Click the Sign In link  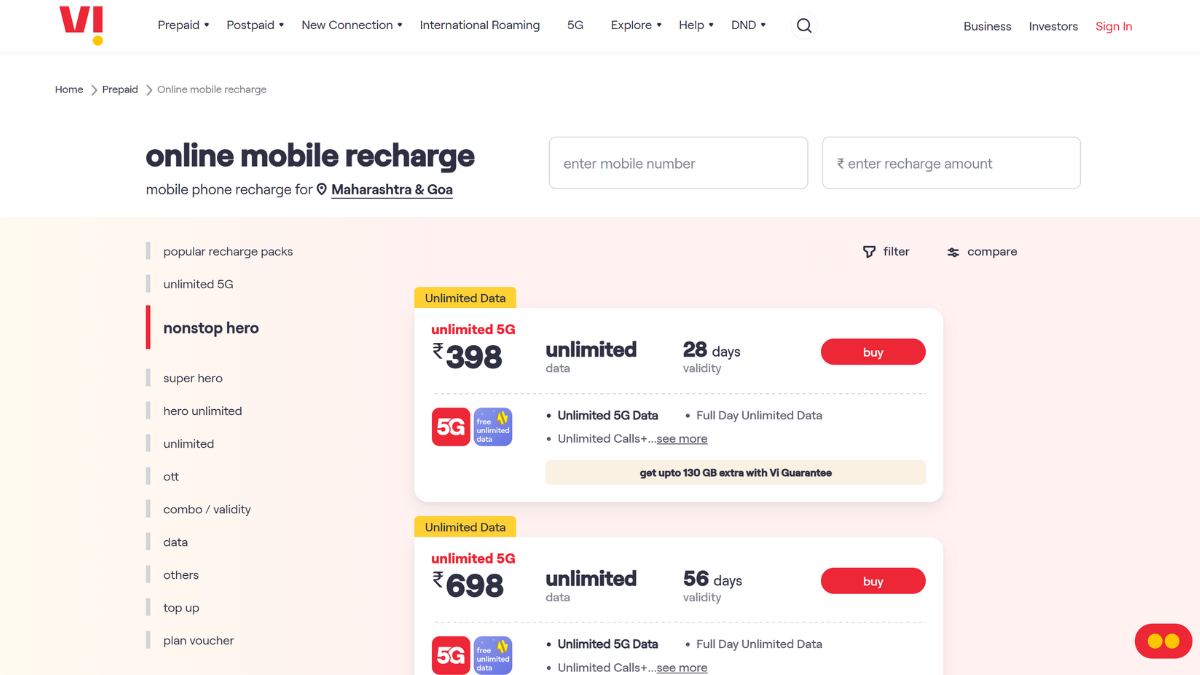click(1114, 26)
